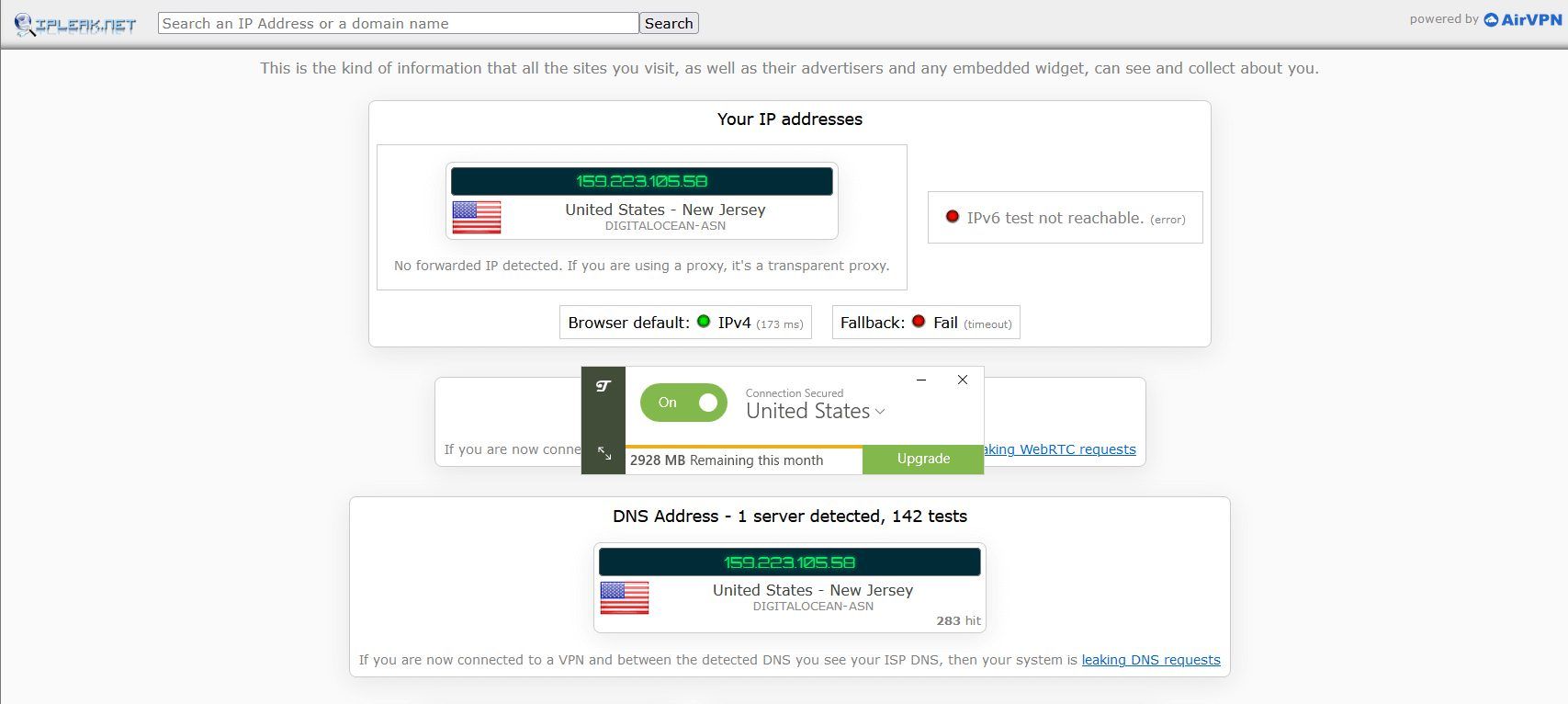The height and width of the screenshot is (704, 1568).
Task: Click the DNS Address - 1 server detected heading
Action: [790, 517]
